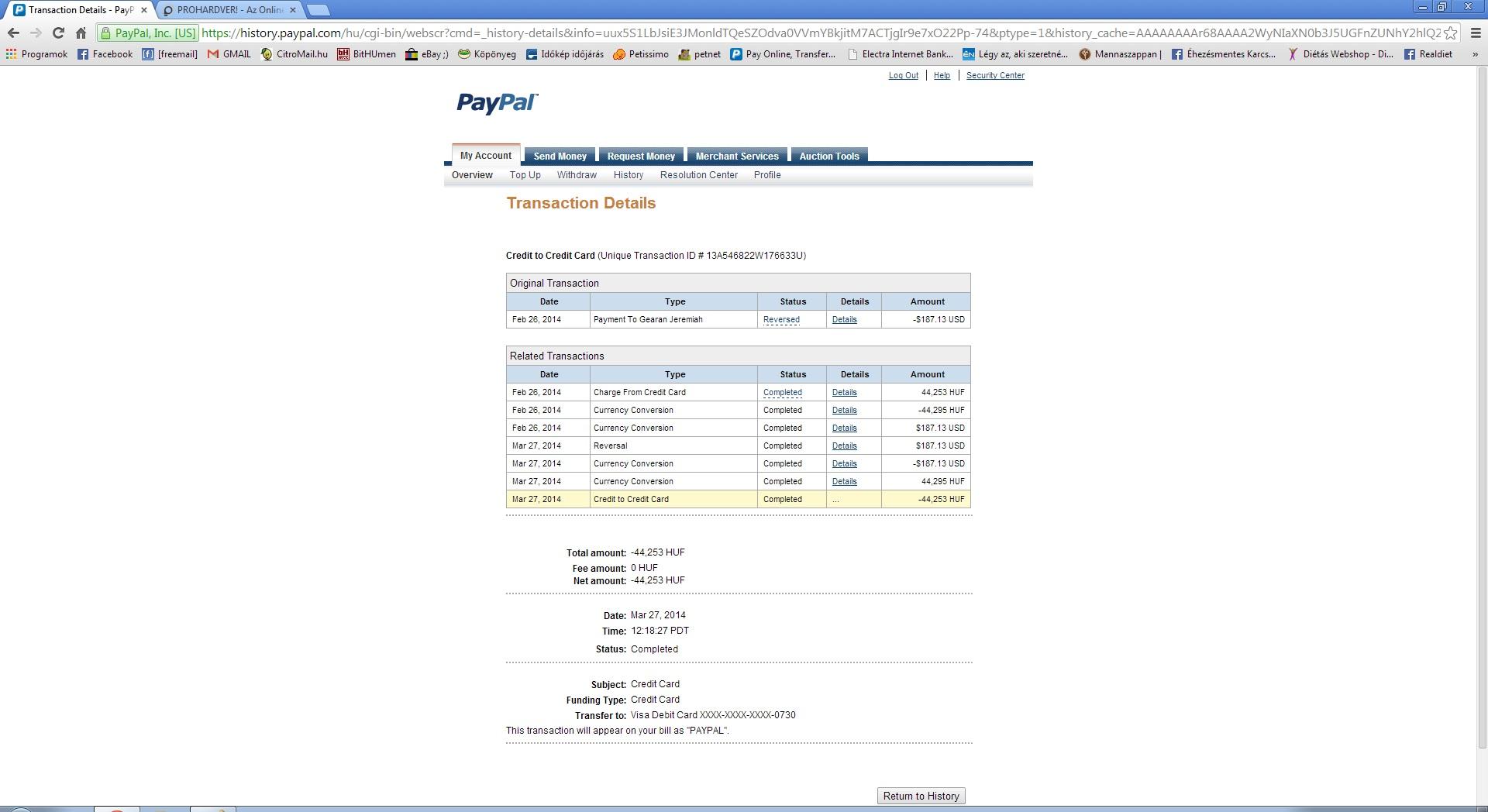Image resolution: width=1488 pixels, height=812 pixels.
Task: Close the PROHARDVER tab
Action: (x=293, y=10)
